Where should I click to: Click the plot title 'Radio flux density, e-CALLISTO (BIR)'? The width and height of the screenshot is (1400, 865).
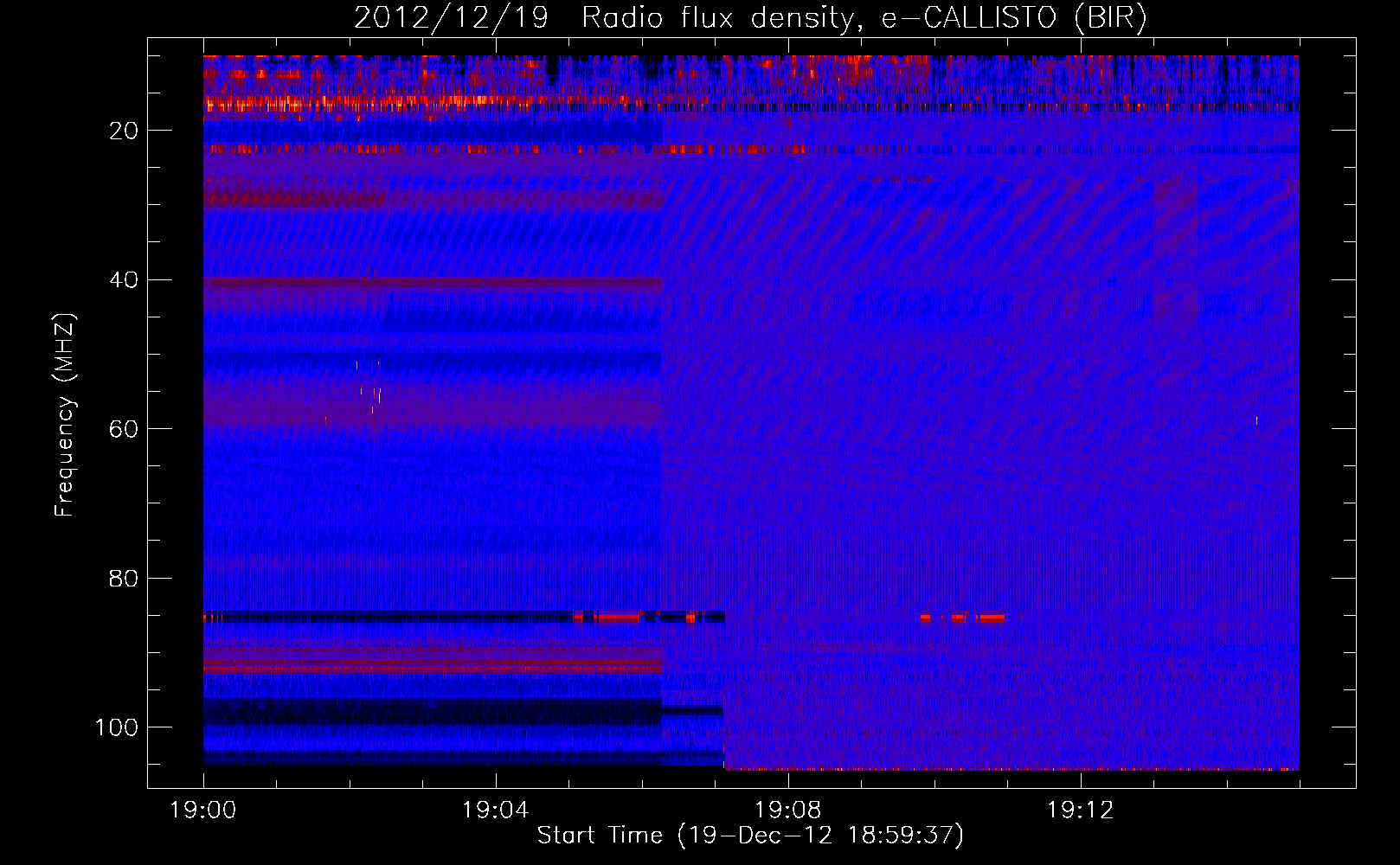(x=864, y=18)
